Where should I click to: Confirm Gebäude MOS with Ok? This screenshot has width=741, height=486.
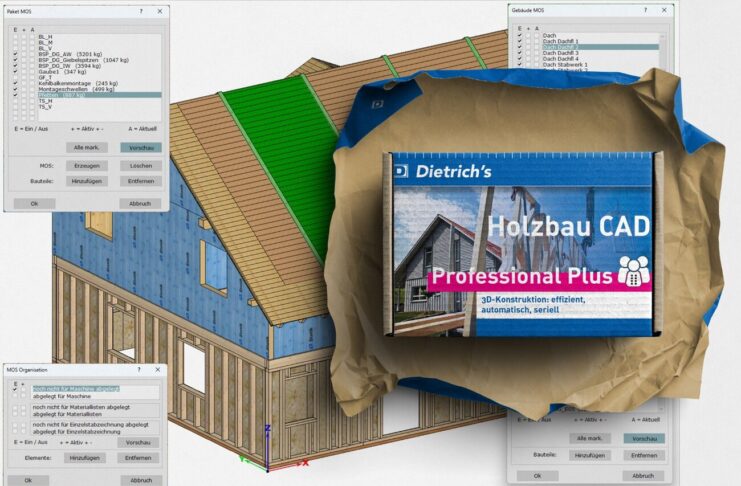coord(537,476)
